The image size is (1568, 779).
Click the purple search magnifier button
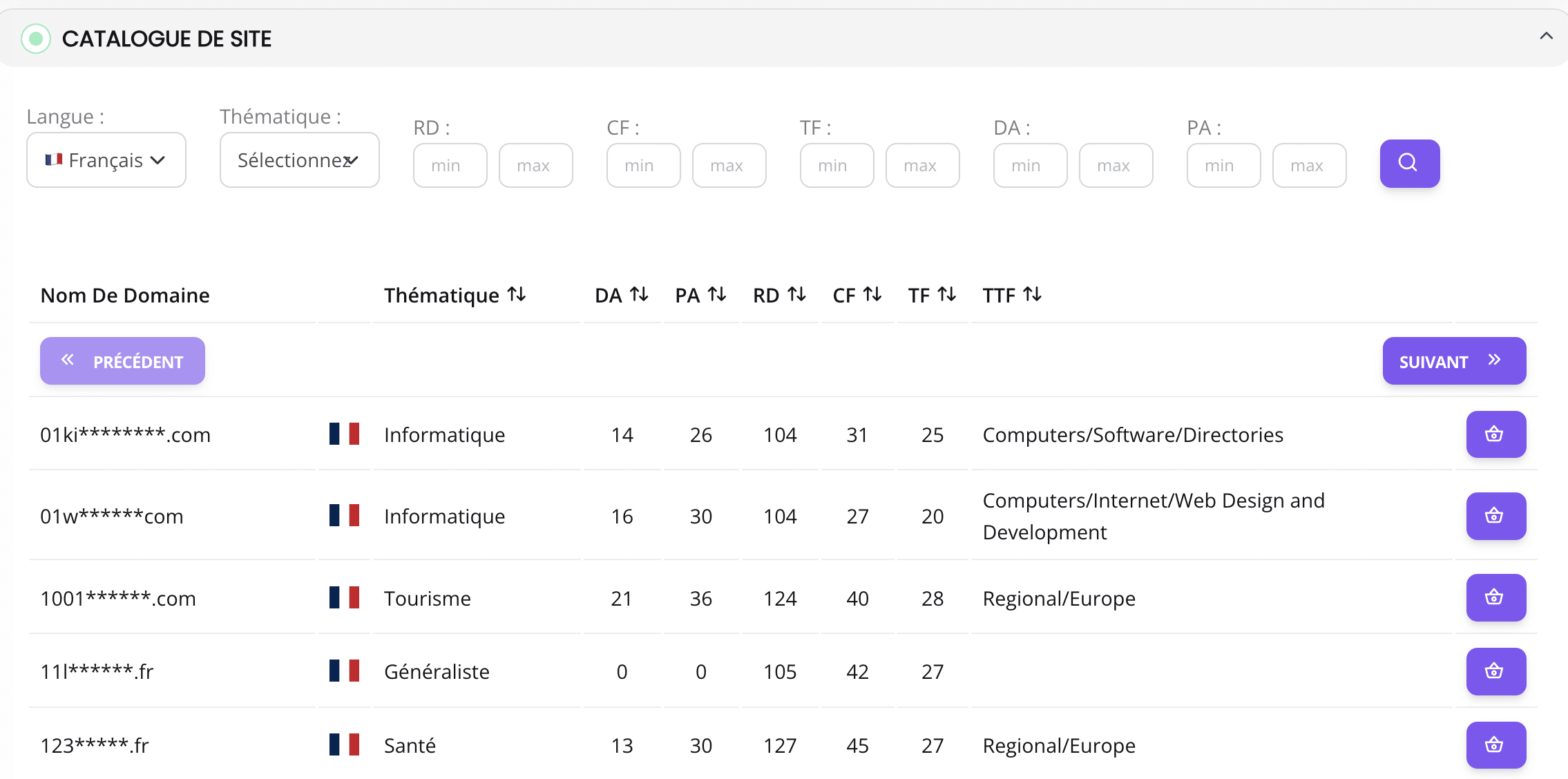click(x=1410, y=164)
